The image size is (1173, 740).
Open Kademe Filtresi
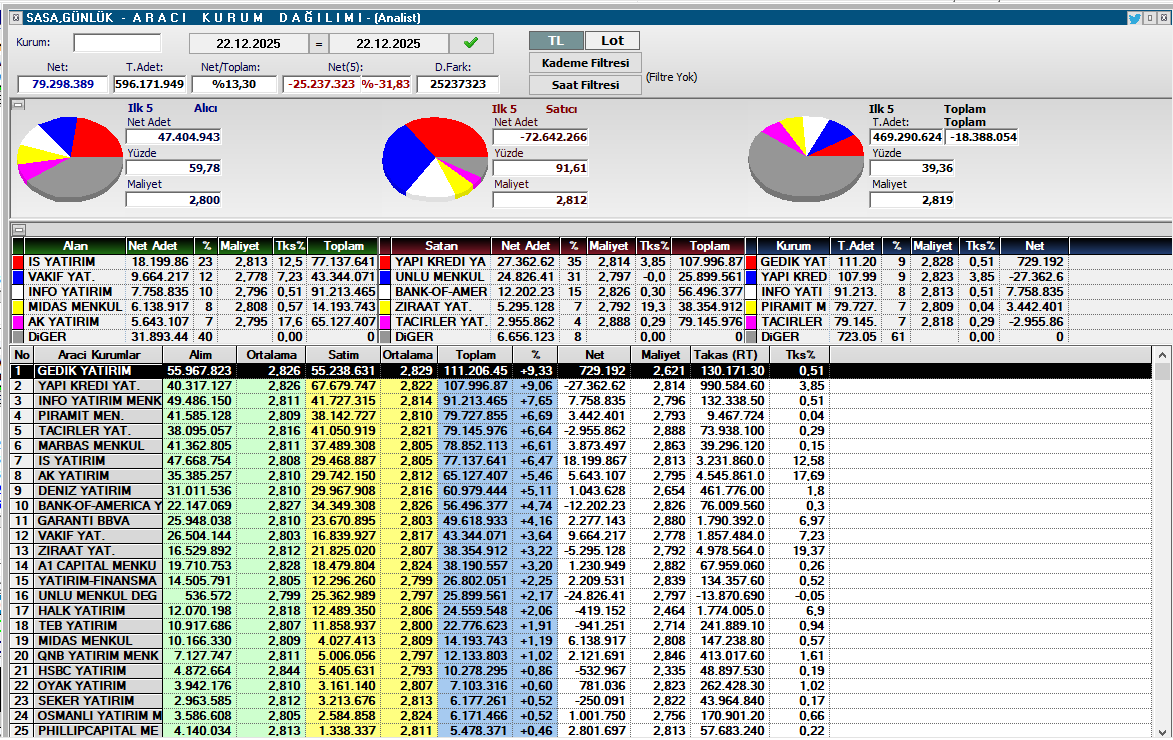click(x=585, y=63)
